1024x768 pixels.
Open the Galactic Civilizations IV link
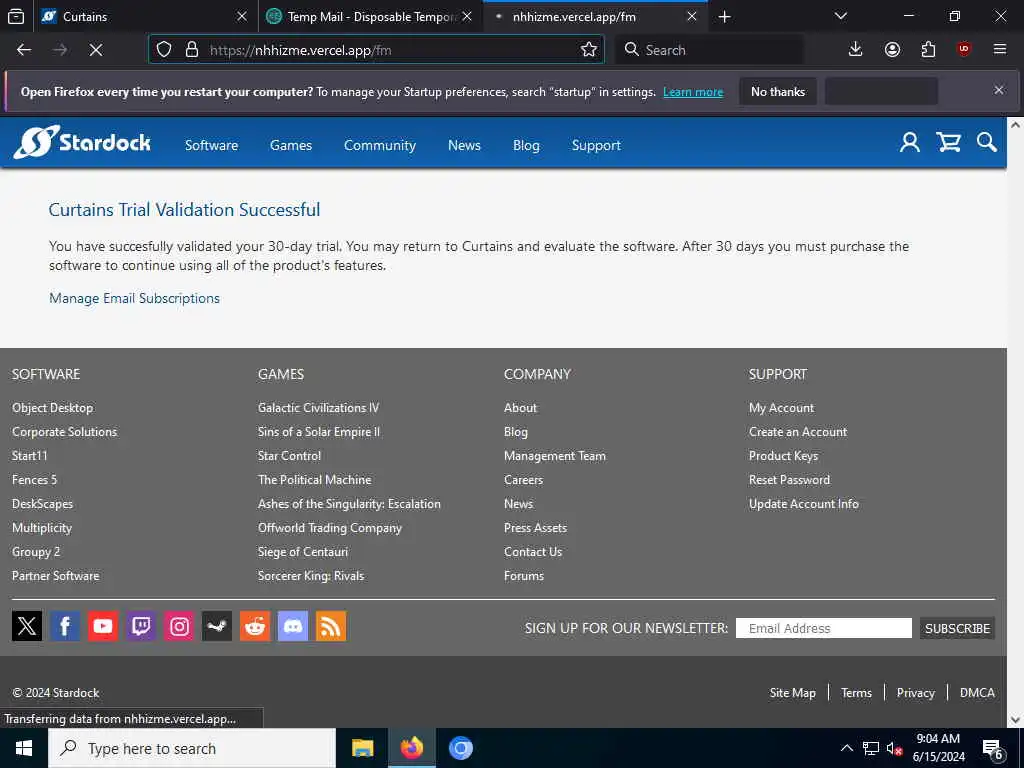318,408
